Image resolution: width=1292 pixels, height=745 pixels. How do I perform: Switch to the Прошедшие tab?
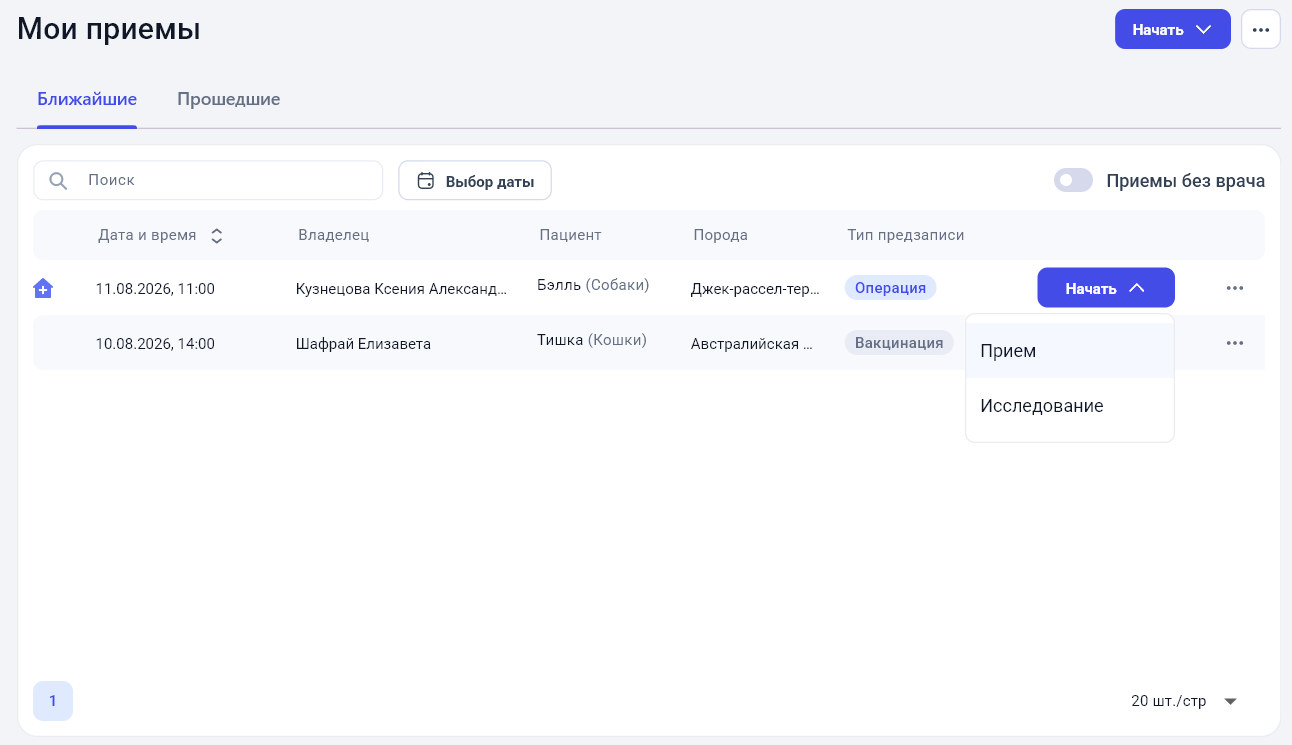(228, 99)
